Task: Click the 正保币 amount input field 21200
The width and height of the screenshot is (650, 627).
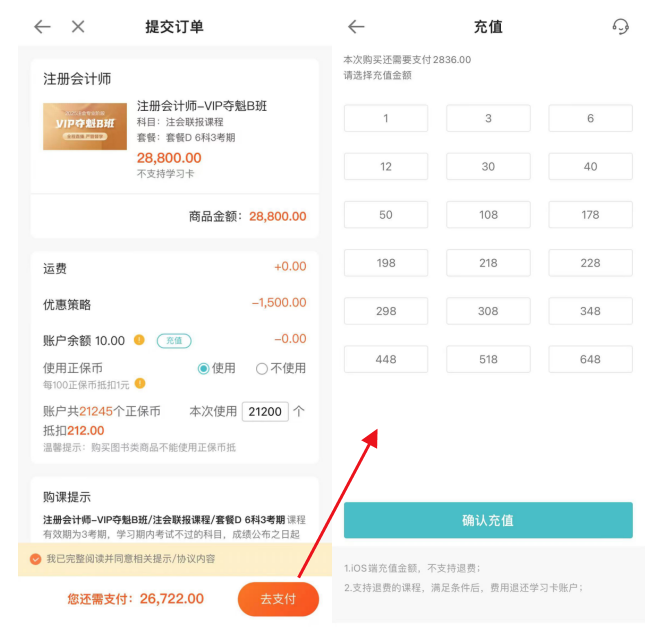Action: (x=265, y=411)
